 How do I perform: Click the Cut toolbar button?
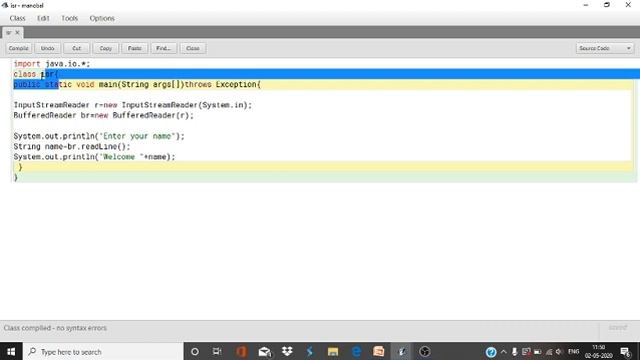pyautogui.click(x=77, y=48)
